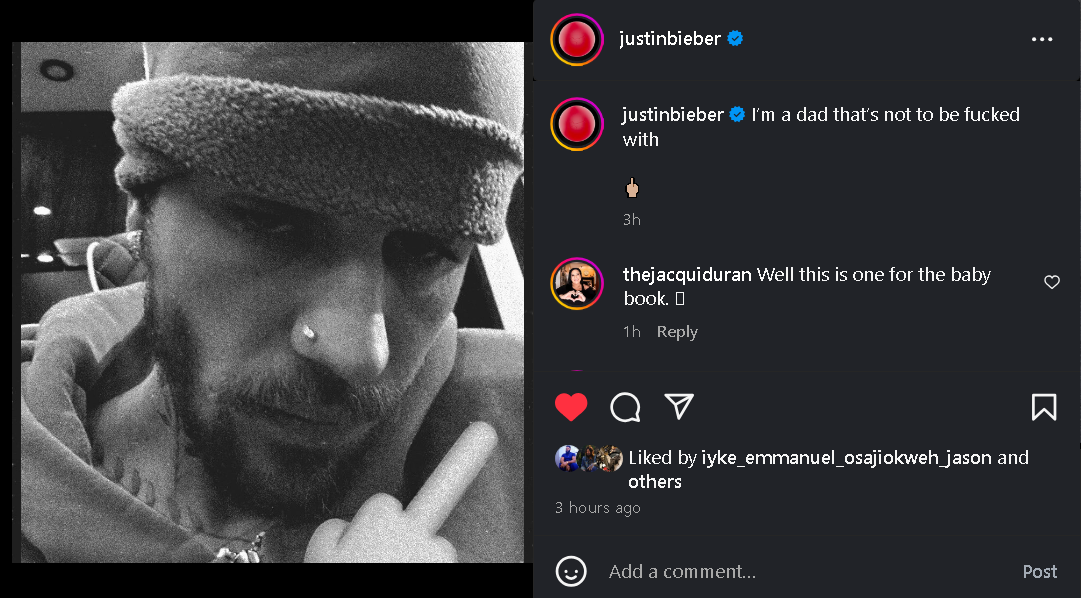Unlike the post with the red heart

tap(571, 407)
